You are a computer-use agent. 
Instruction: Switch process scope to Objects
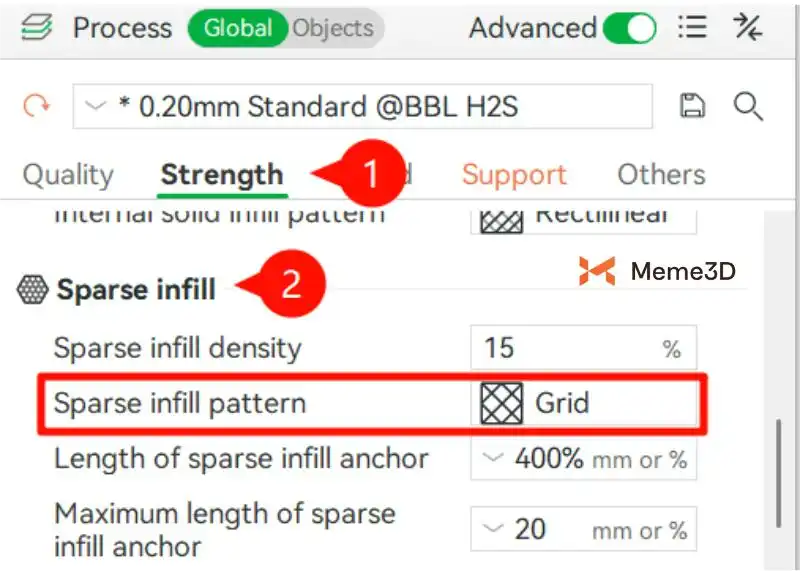333,28
